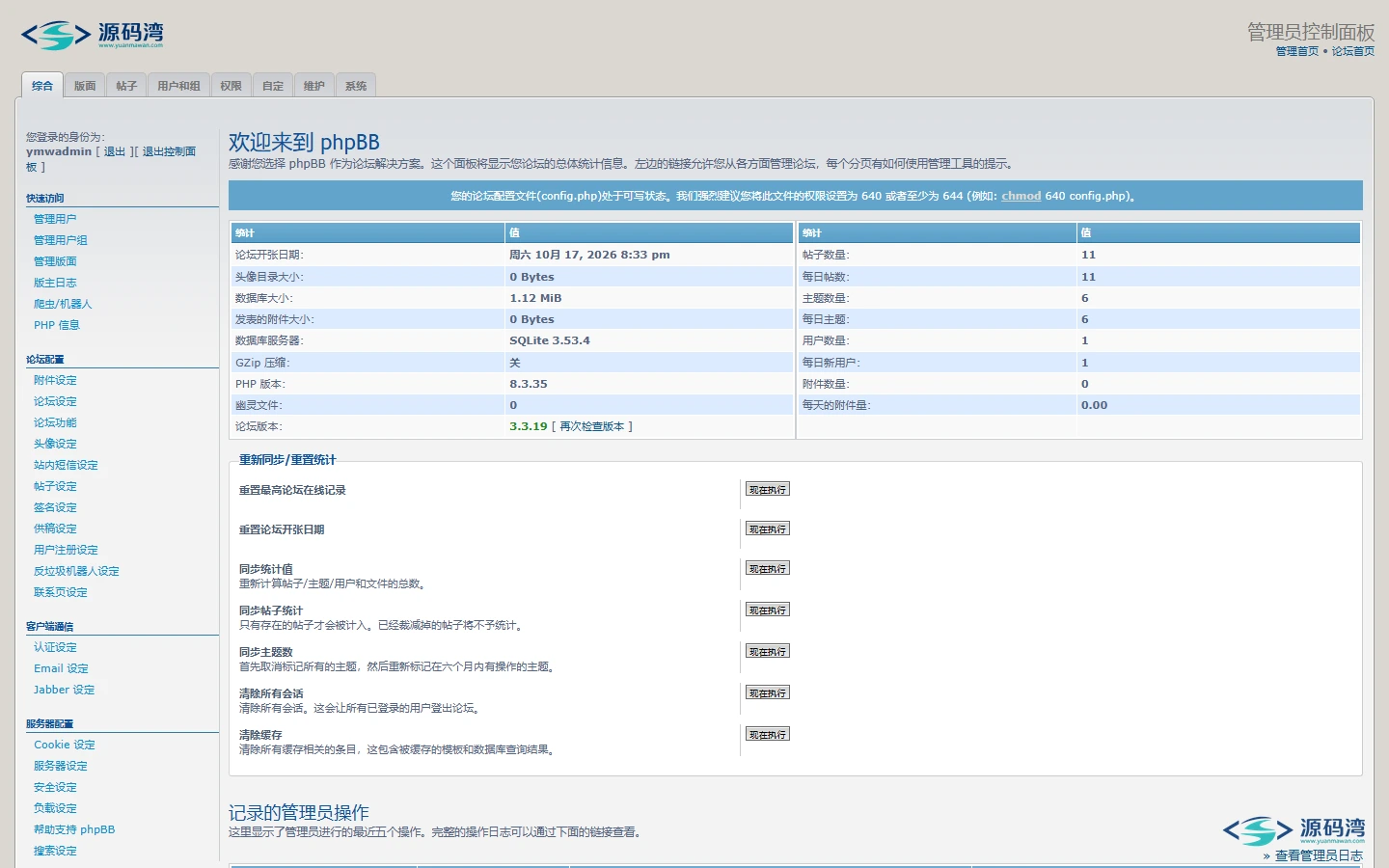1389x868 pixels.
Task: Click 现在执行 for 重置论坛开张日期
Action: (x=768, y=529)
